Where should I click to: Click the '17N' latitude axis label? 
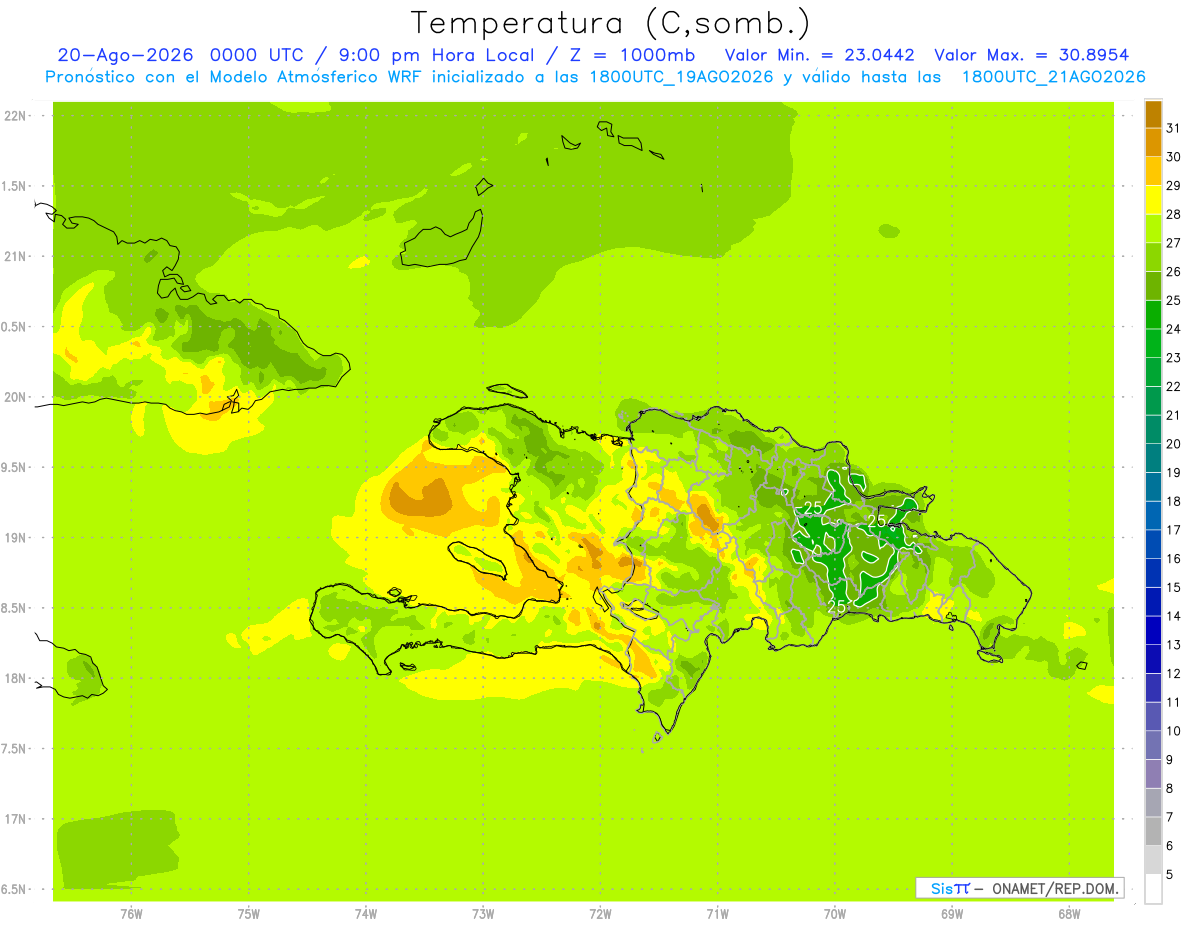point(16,819)
